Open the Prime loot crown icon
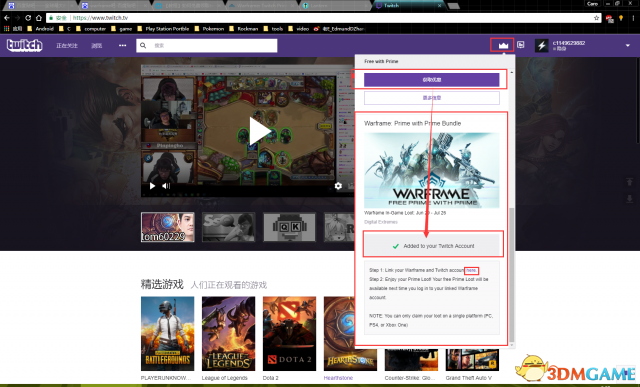Screen dimensions: 640x387 [503, 45]
